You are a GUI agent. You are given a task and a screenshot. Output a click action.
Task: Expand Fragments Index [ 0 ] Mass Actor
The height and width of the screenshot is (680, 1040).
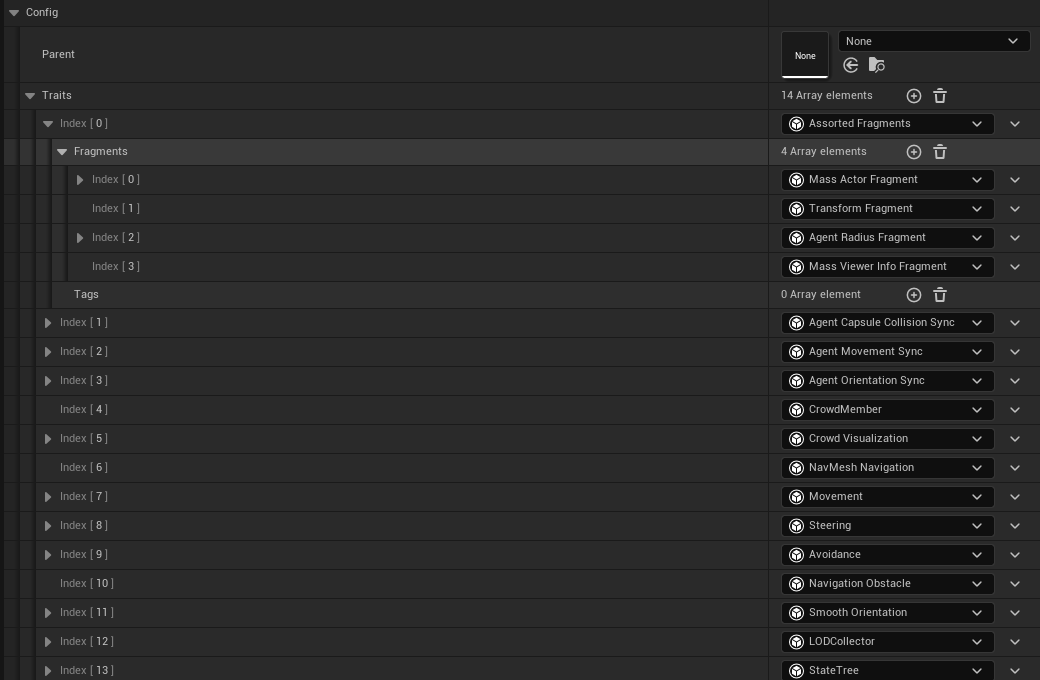pos(80,180)
